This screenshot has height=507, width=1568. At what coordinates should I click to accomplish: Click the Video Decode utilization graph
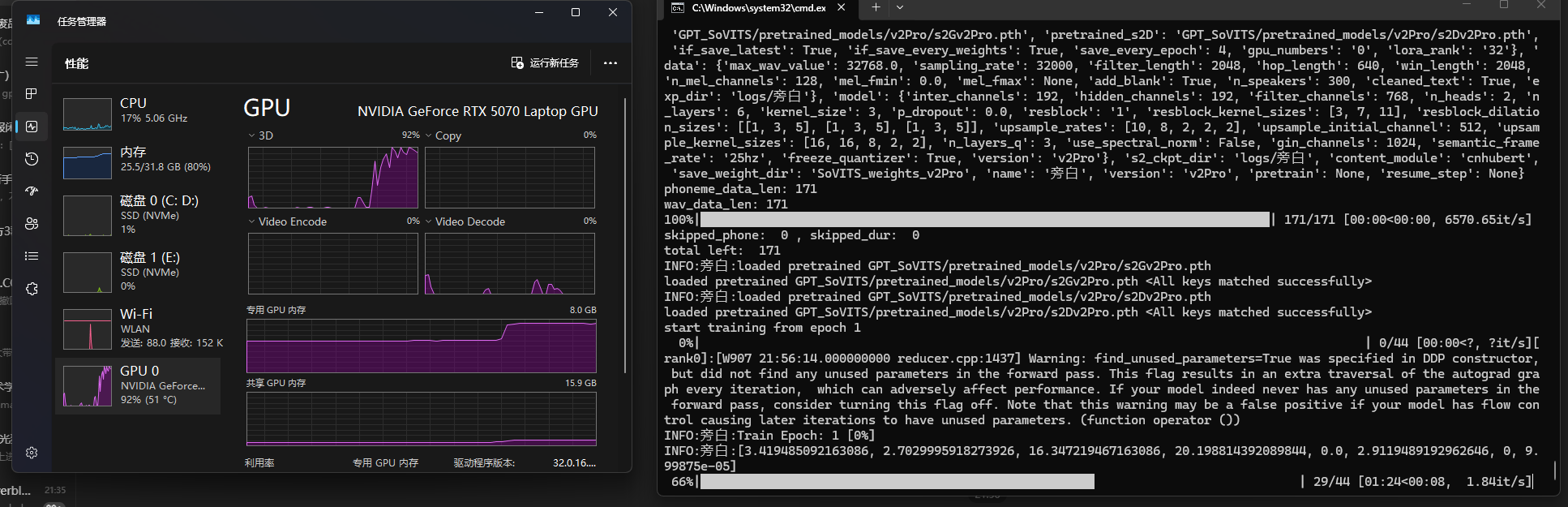[510, 264]
